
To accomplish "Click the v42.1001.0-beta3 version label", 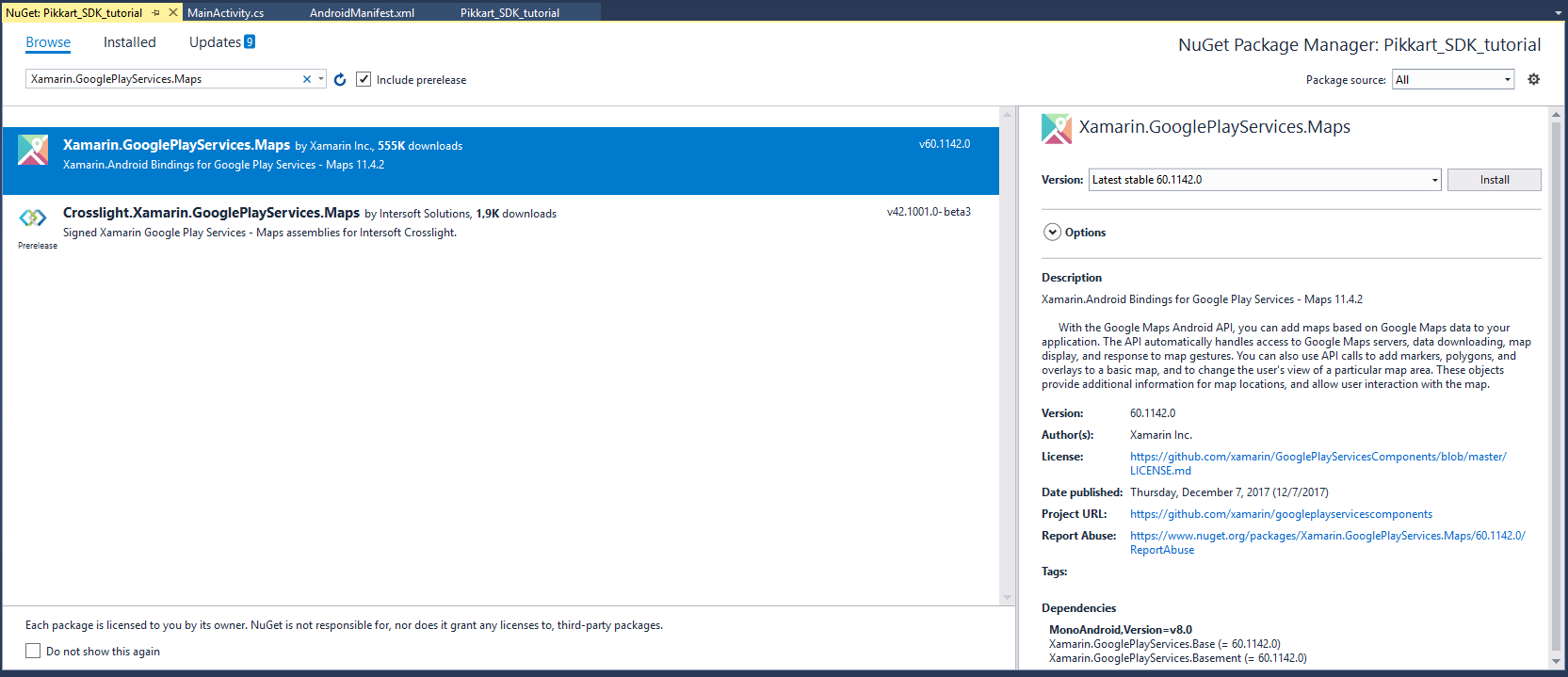I will click(x=929, y=212).
